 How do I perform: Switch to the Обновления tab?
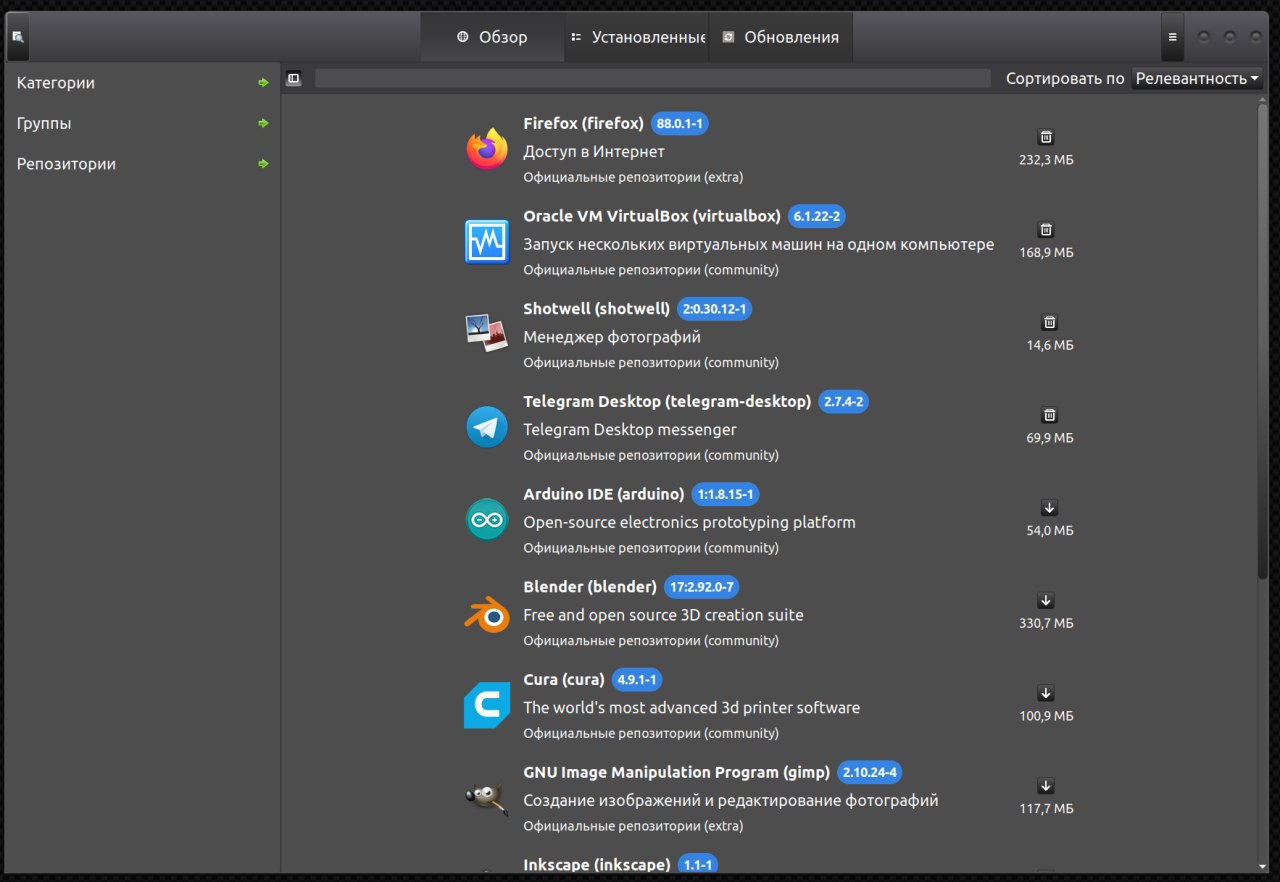tap(781, 37)
